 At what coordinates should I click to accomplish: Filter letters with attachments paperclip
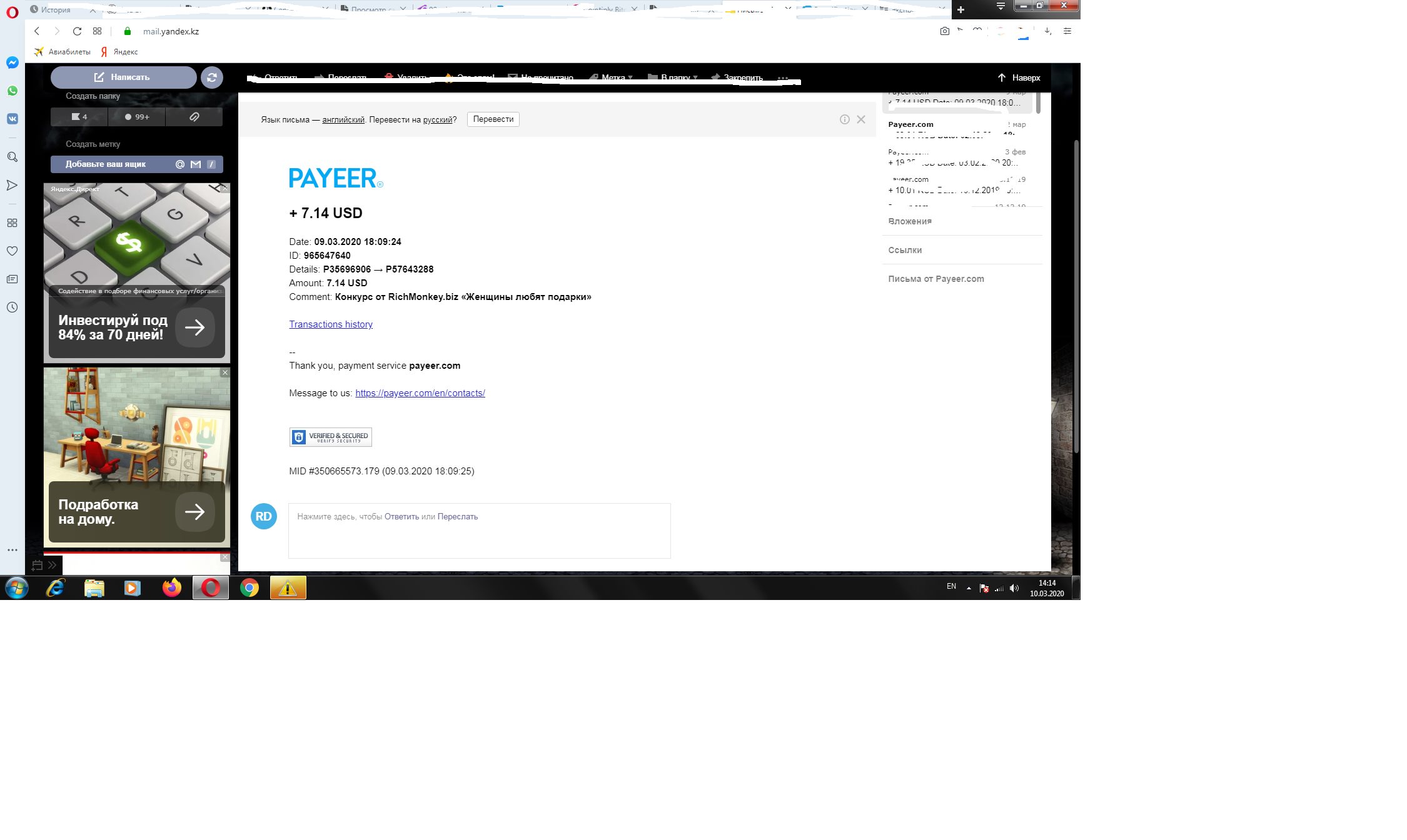[194, 117]
